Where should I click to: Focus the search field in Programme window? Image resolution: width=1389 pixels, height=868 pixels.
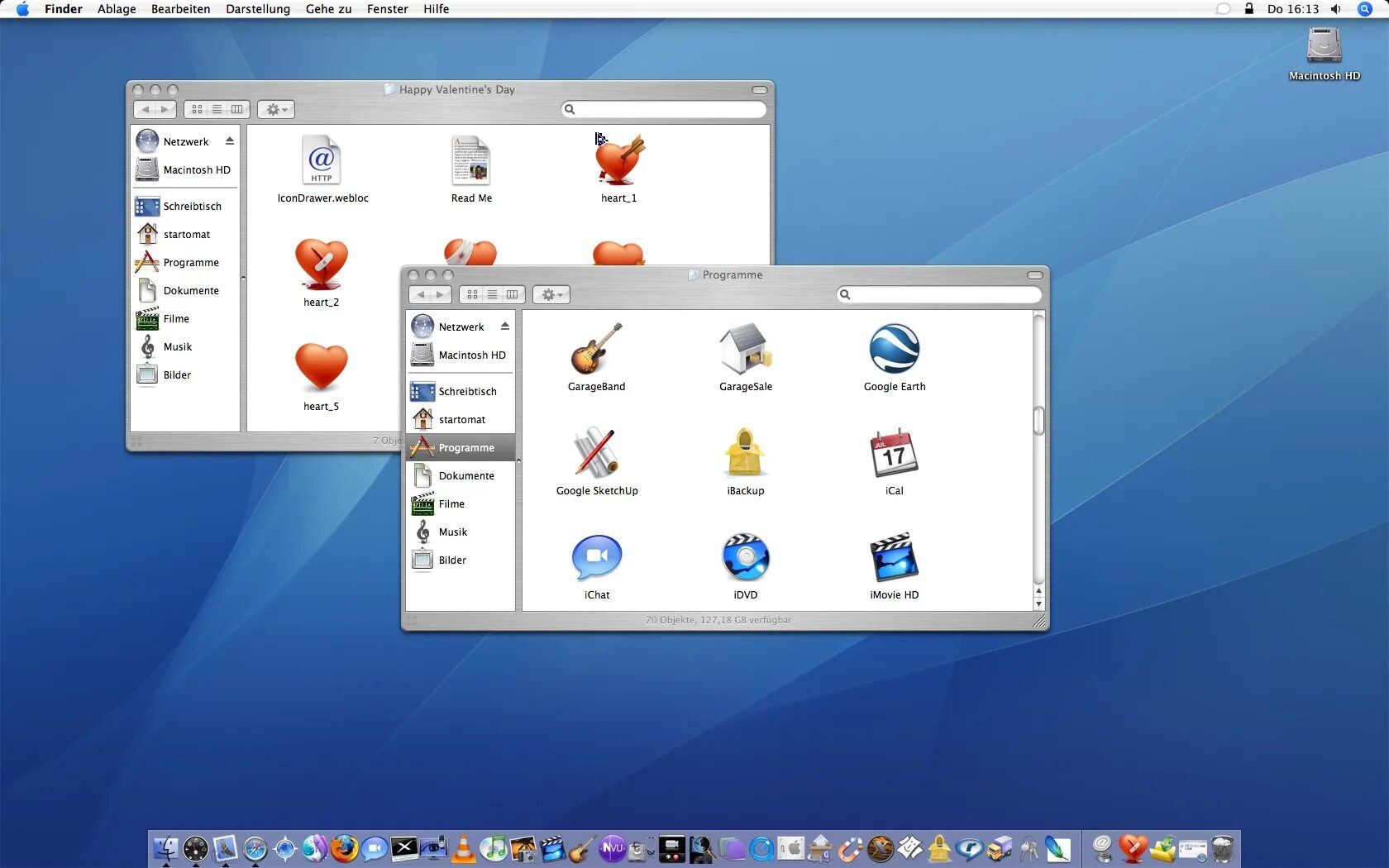tap(938, 294)
